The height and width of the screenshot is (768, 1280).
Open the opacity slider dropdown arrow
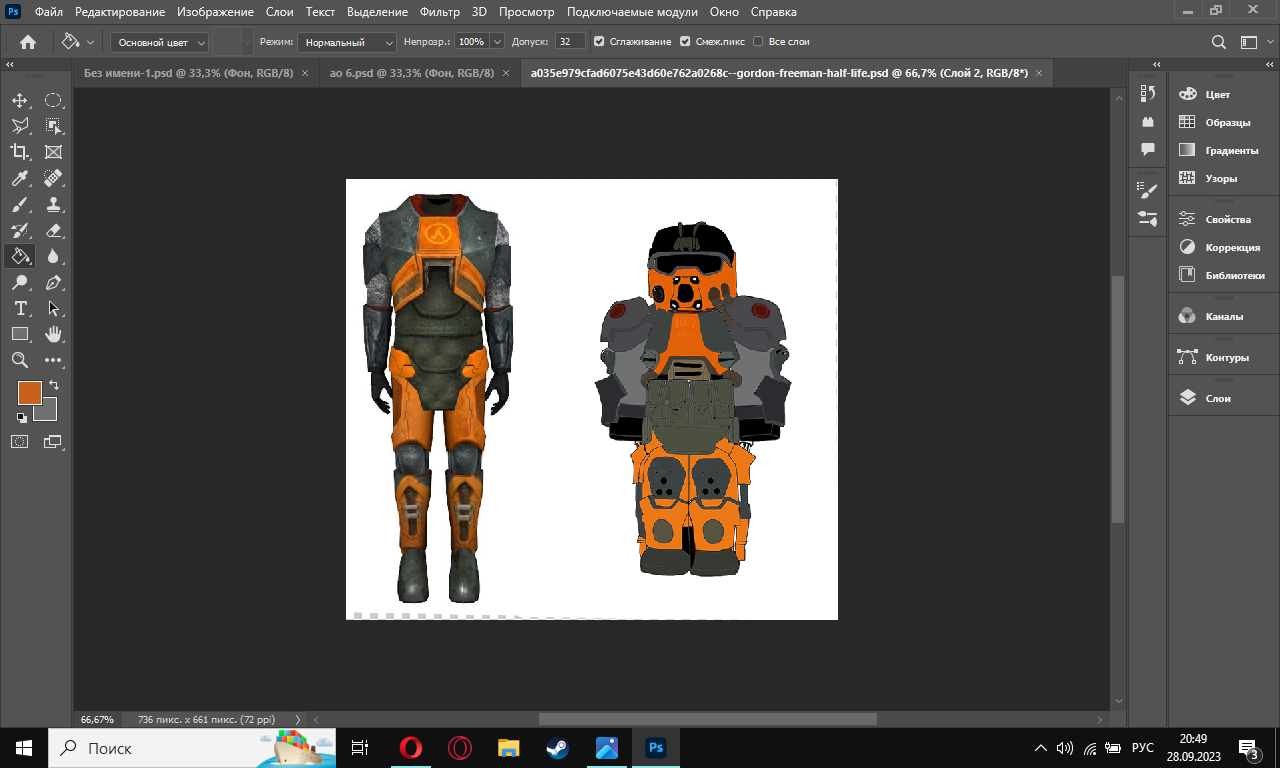pyautogui.click(x=497, y=42)
